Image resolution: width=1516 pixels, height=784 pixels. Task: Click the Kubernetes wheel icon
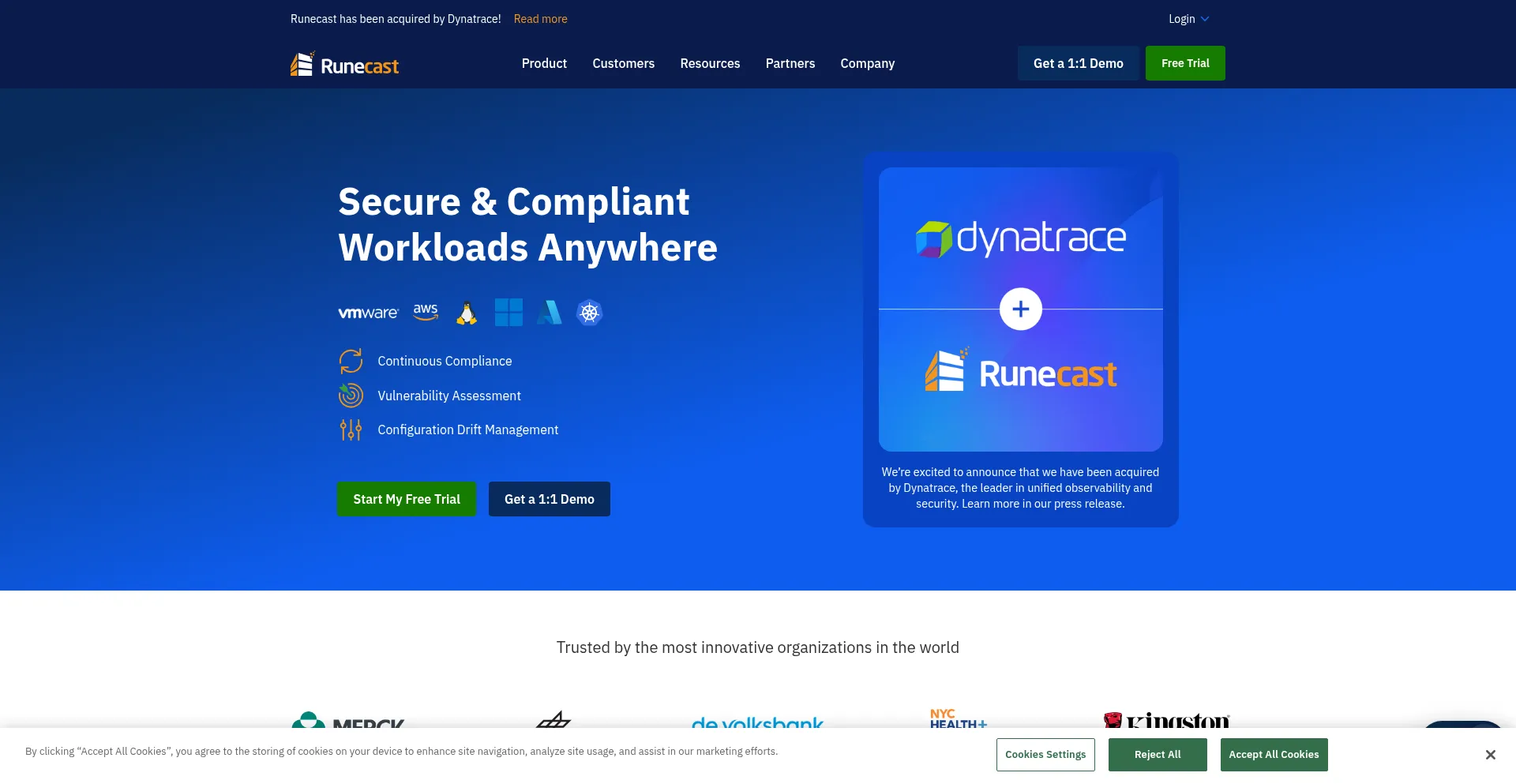click(589, 313)
